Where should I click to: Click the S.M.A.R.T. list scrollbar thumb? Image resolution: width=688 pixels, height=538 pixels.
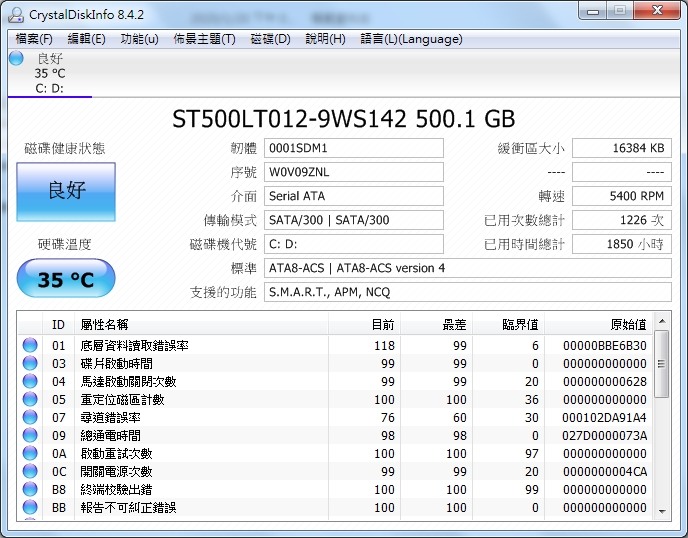coord(662,364)
